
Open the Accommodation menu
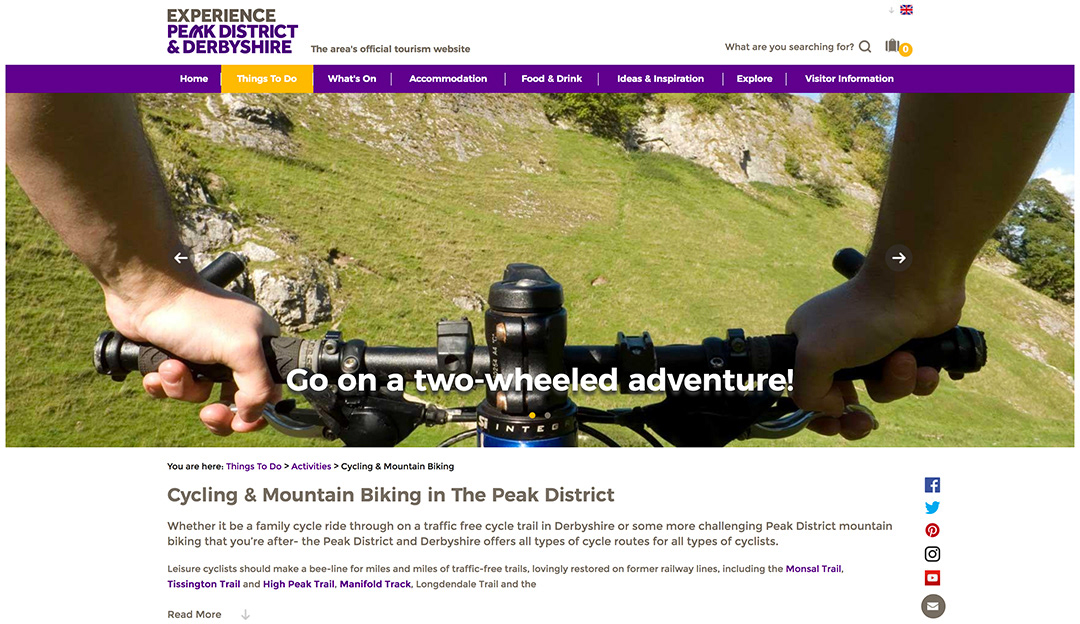coord(448,79)
